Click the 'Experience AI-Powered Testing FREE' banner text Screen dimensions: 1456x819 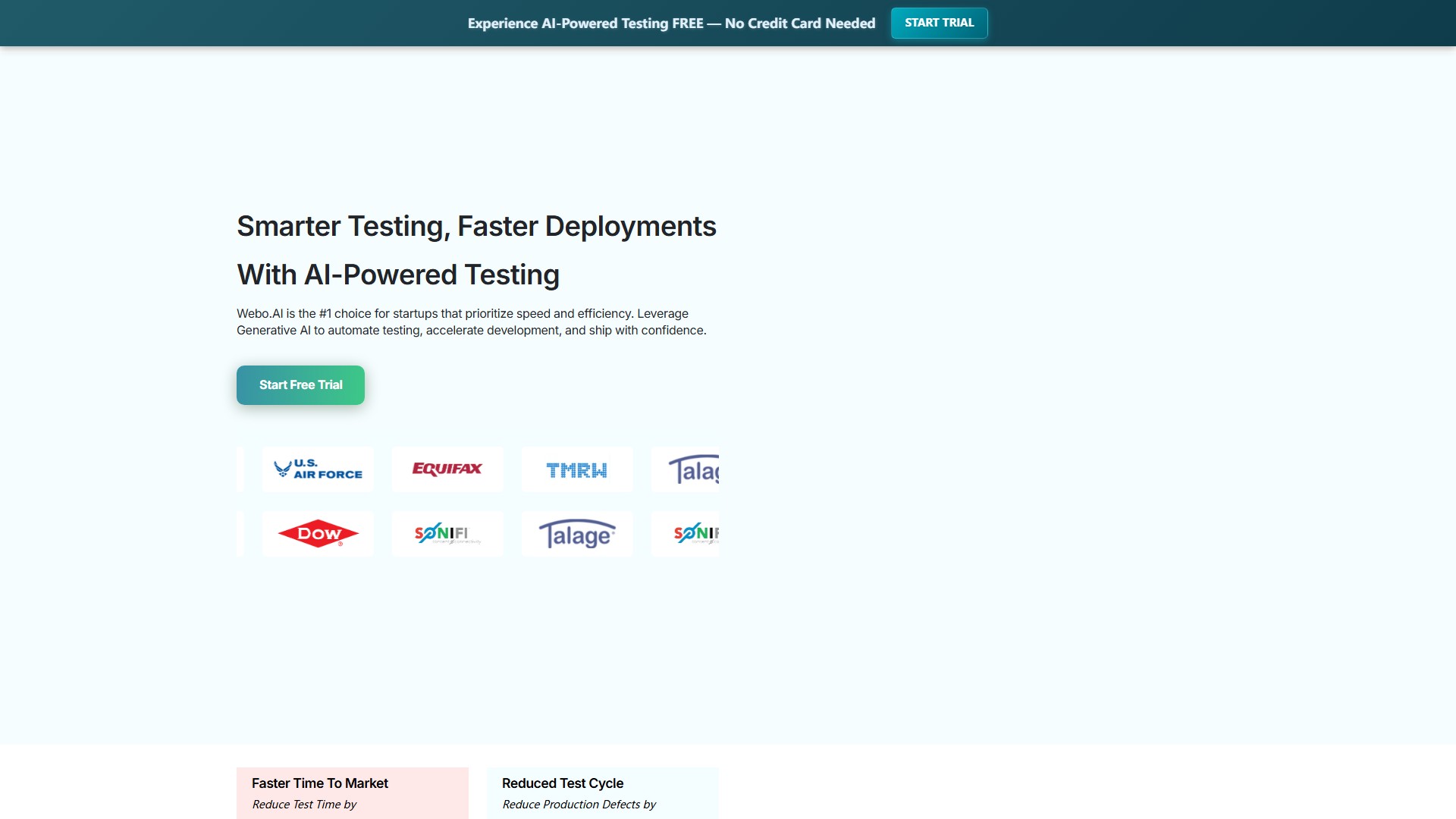(585, 24)
